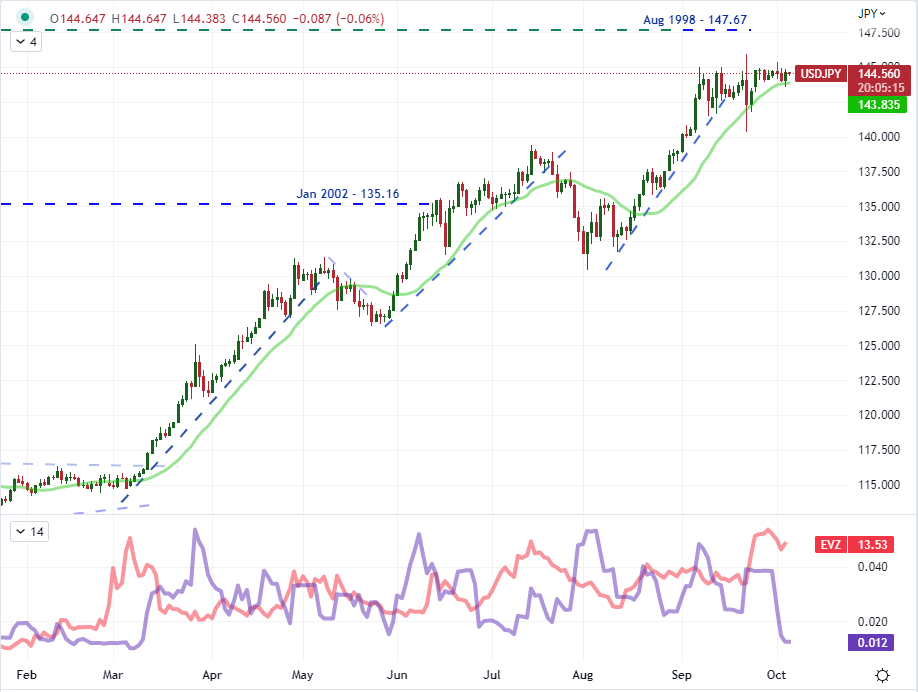Click the 122.500 price axis label

[879, 381]
